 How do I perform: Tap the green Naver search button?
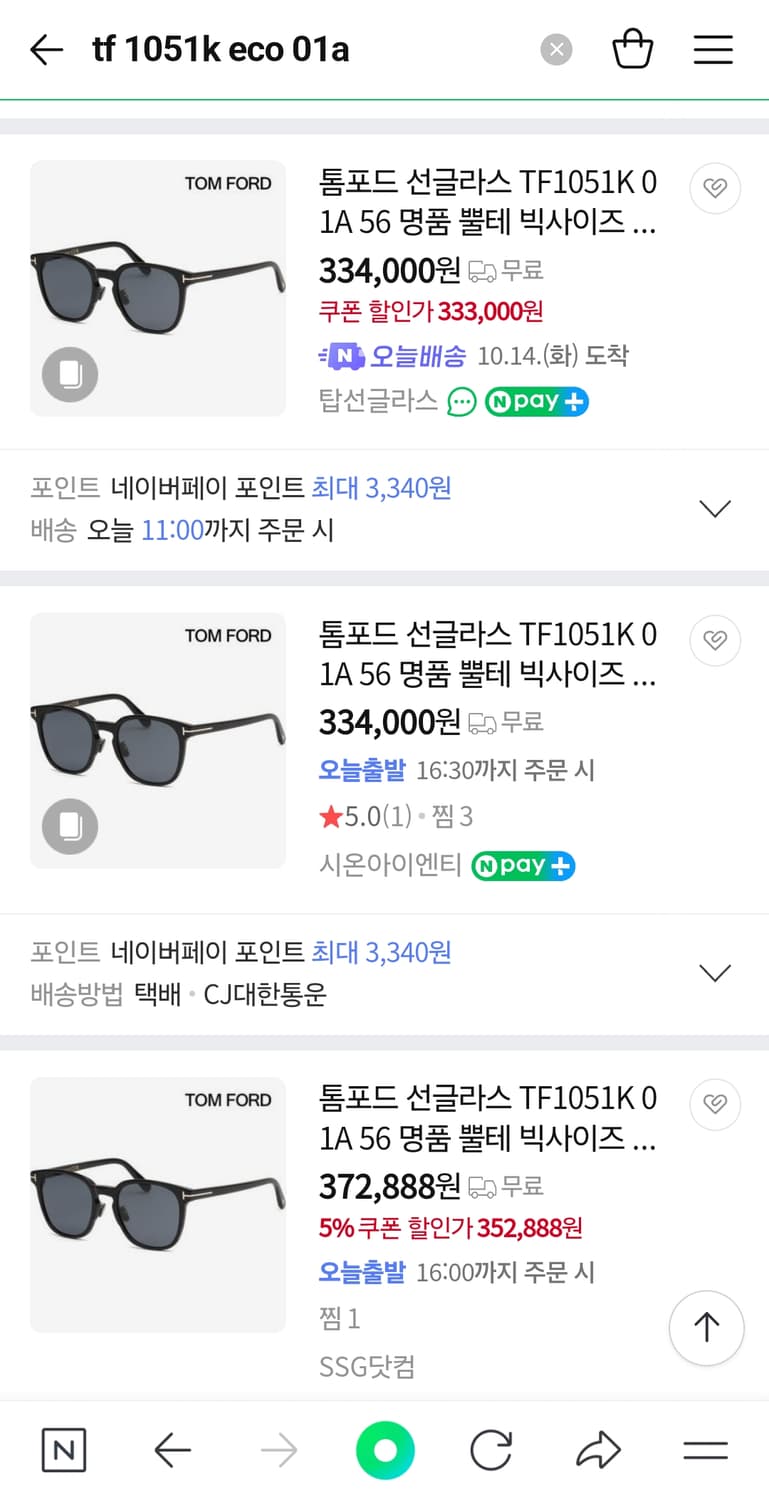(385, 1450)
